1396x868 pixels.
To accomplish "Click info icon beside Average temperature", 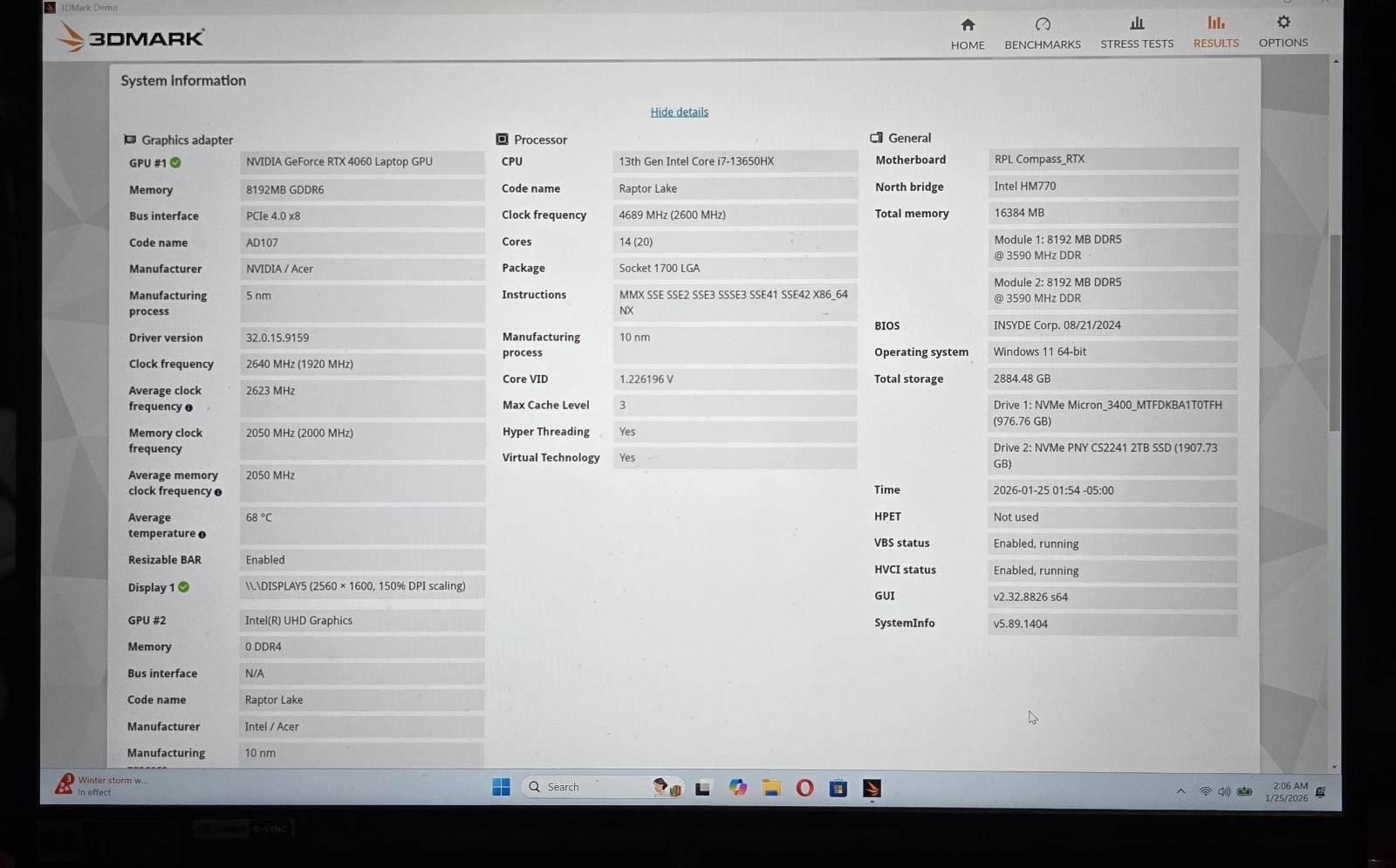I will [202, 535].
